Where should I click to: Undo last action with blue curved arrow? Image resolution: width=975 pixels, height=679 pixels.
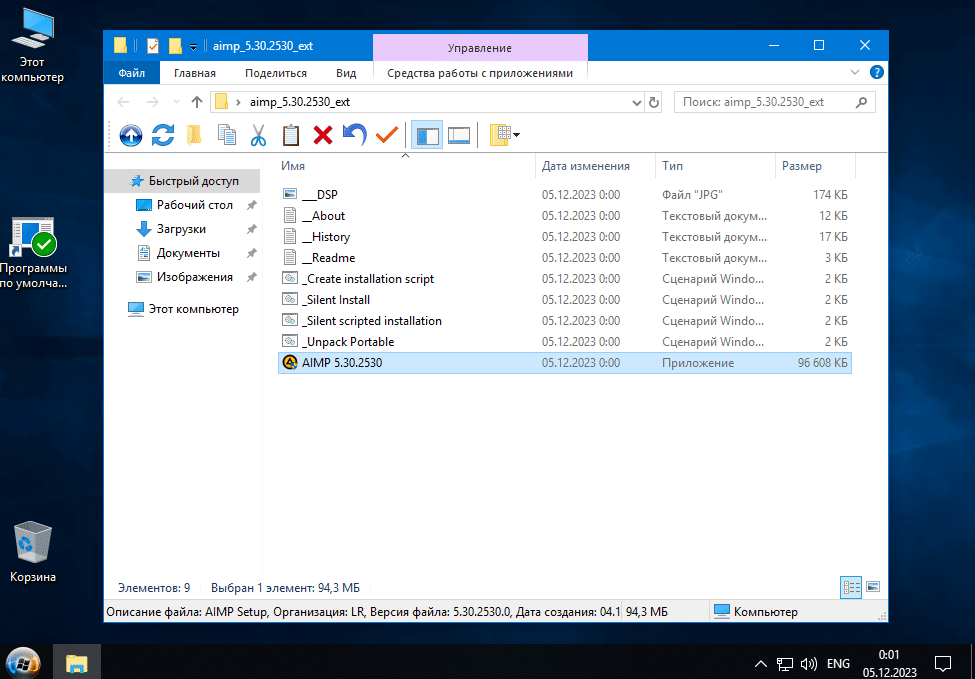pyautogui.click(x=354, y=135)
